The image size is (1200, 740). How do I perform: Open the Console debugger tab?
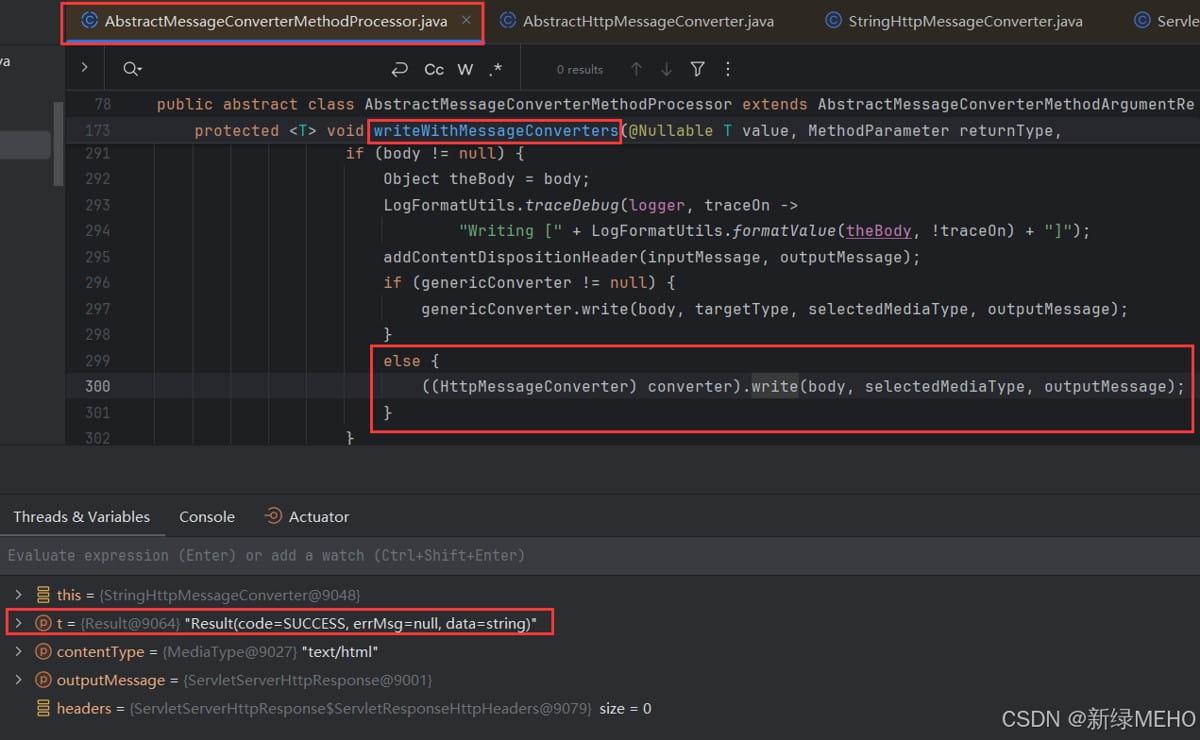207,517
